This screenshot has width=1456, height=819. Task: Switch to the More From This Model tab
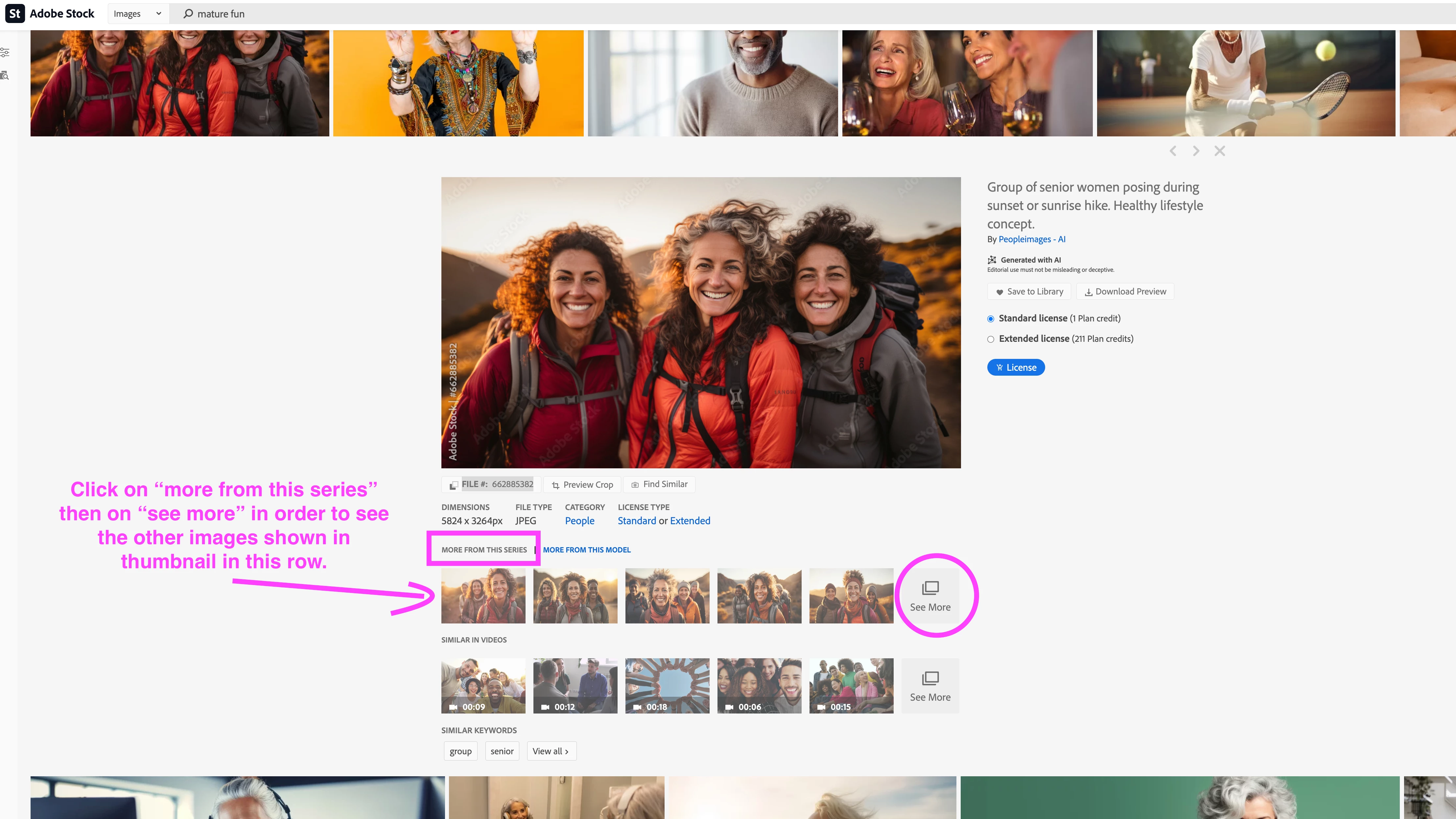pyautogui.click(x=587, y=550)
